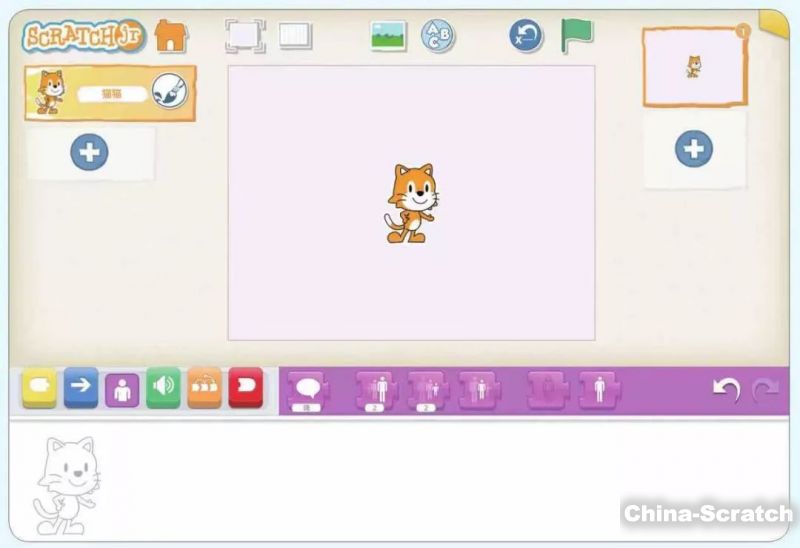Viewport: 800px width, 548px height.
Task: Go to the Home screen icon
Action: tap(171, 36)
